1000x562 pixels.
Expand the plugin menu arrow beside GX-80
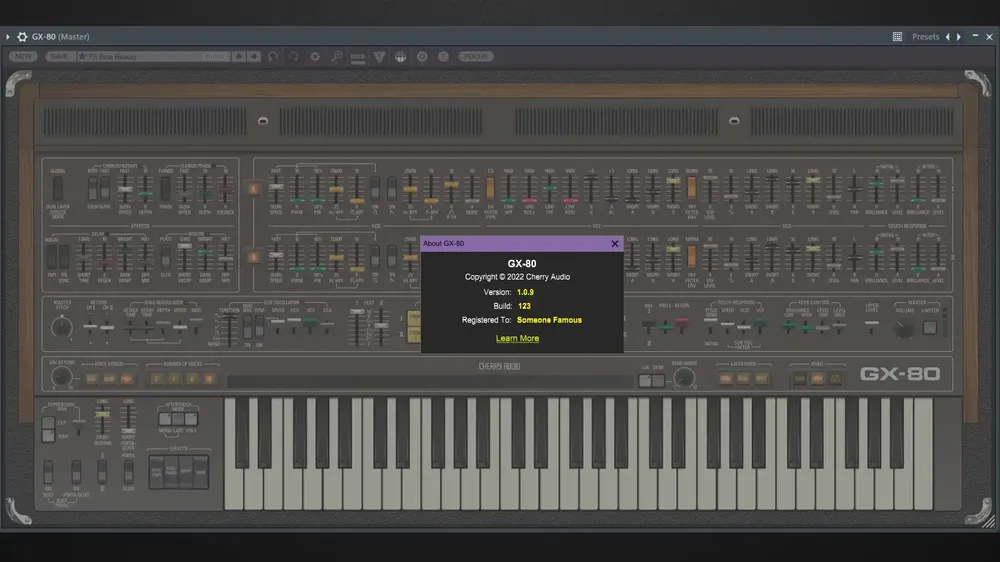click(x=8, y=37)
